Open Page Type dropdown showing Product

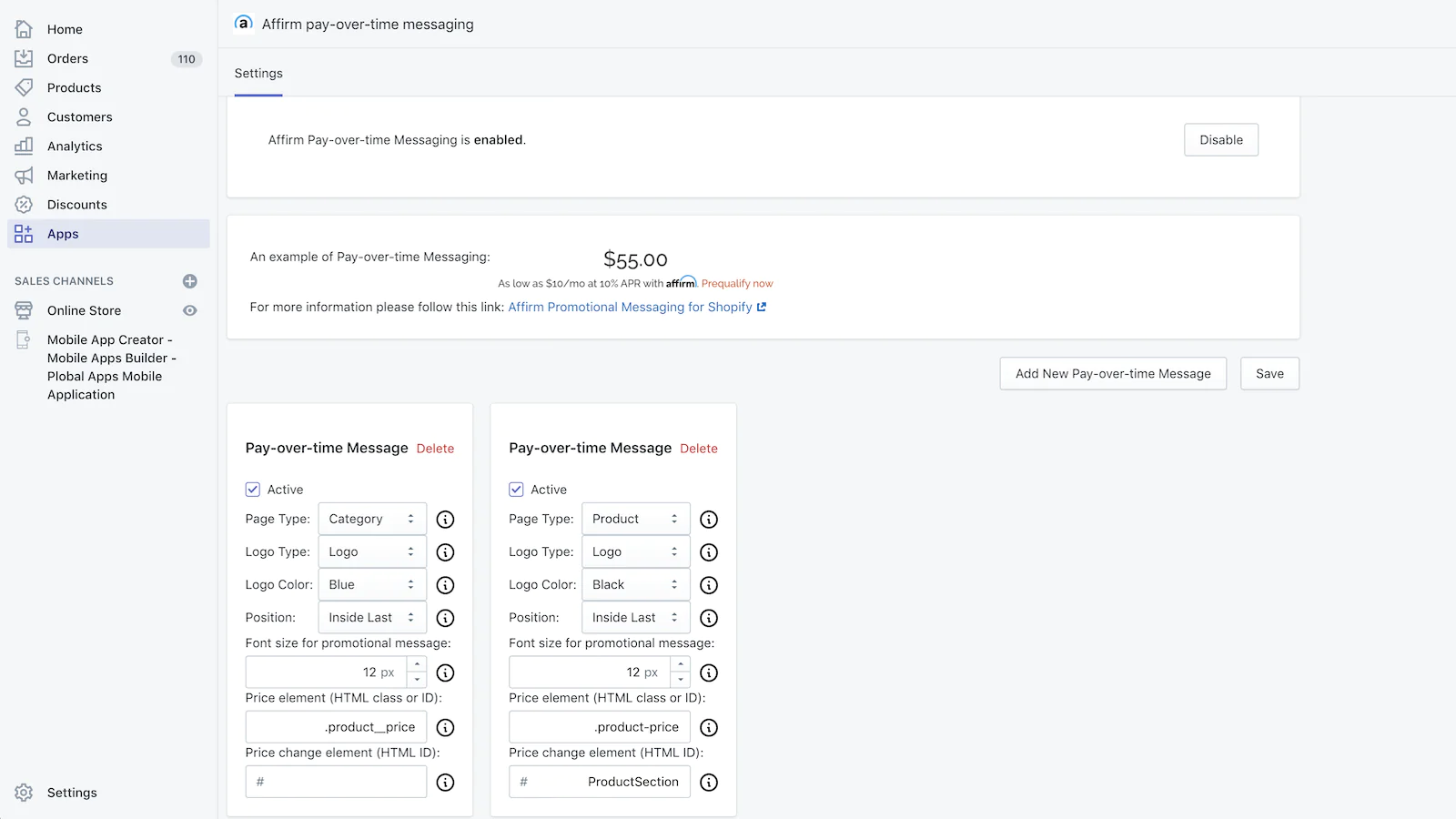coord(636,519)
